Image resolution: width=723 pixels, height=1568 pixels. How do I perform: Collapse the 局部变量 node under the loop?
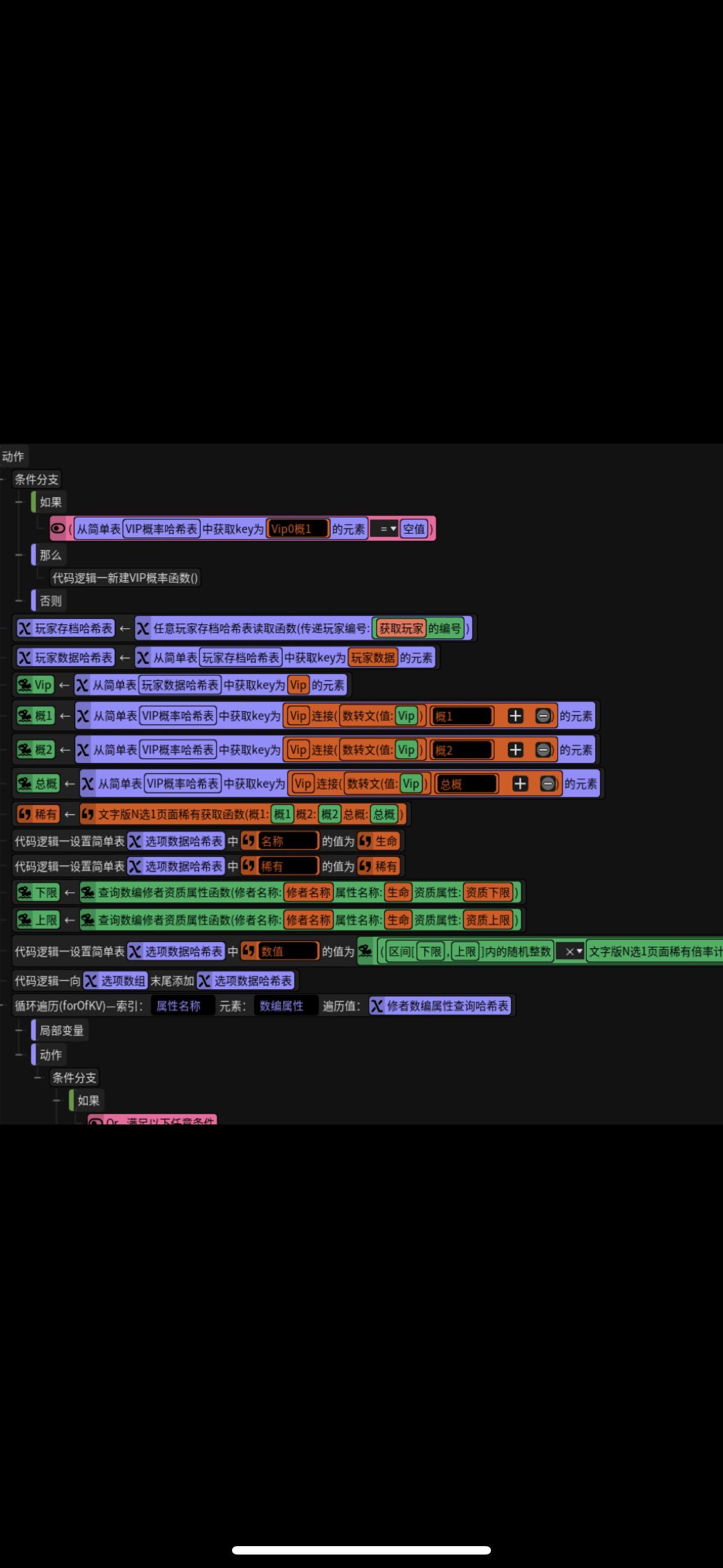click(x=19, y=1031)
